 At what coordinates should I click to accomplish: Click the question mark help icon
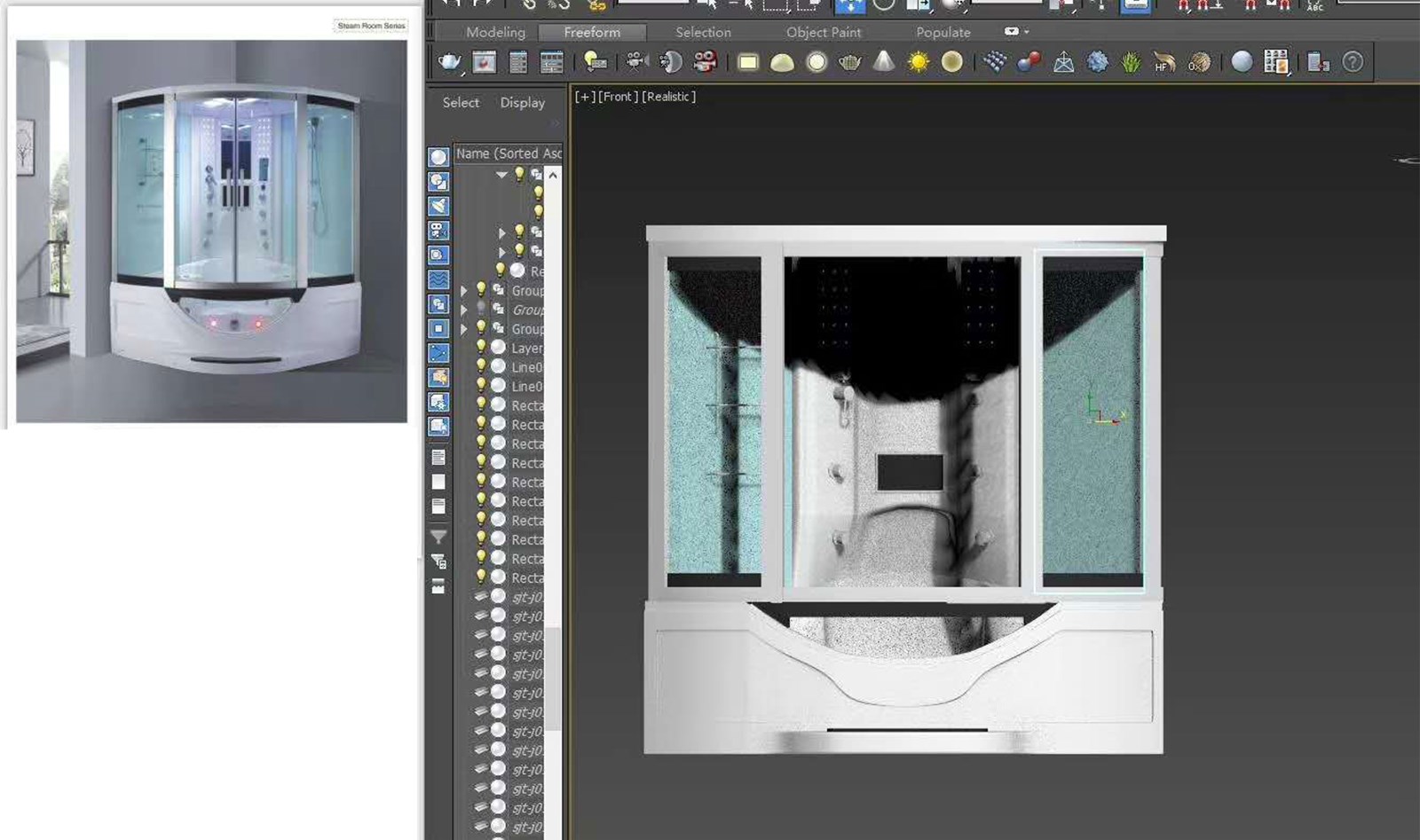tap(1352, 62)
